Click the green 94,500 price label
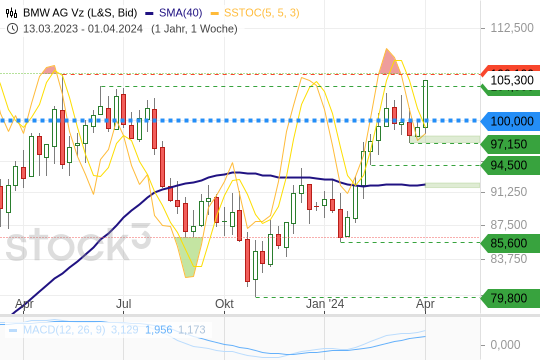540x360 pixels. pos(510,165)
